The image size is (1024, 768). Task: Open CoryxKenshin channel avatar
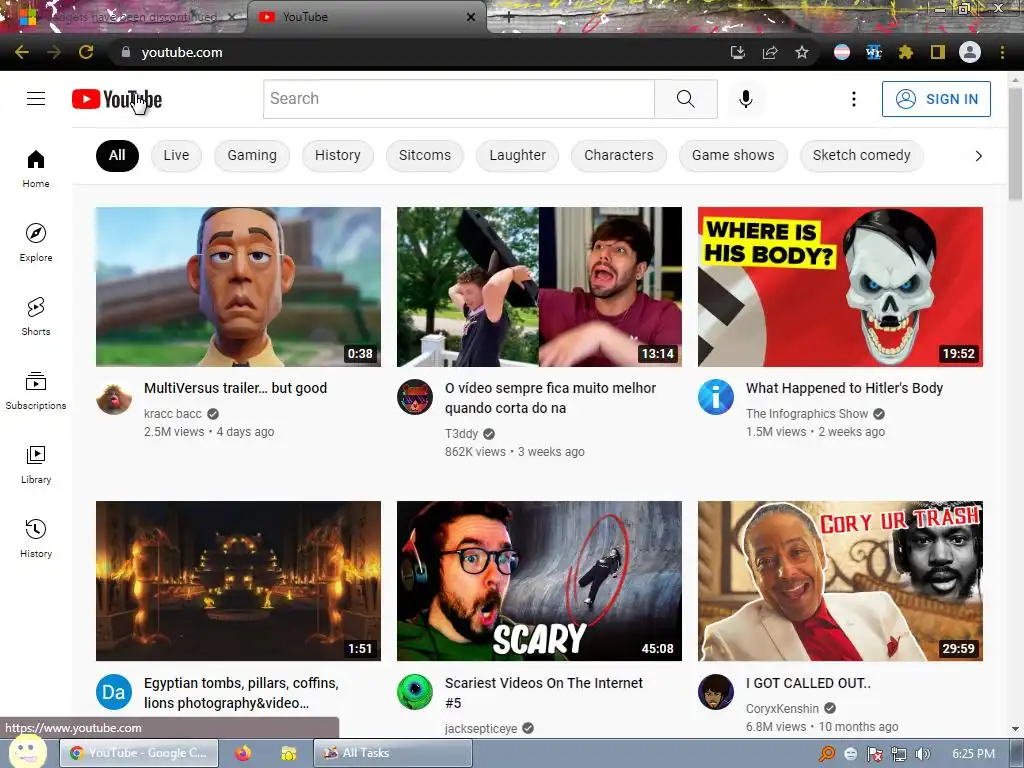(716, 692)
